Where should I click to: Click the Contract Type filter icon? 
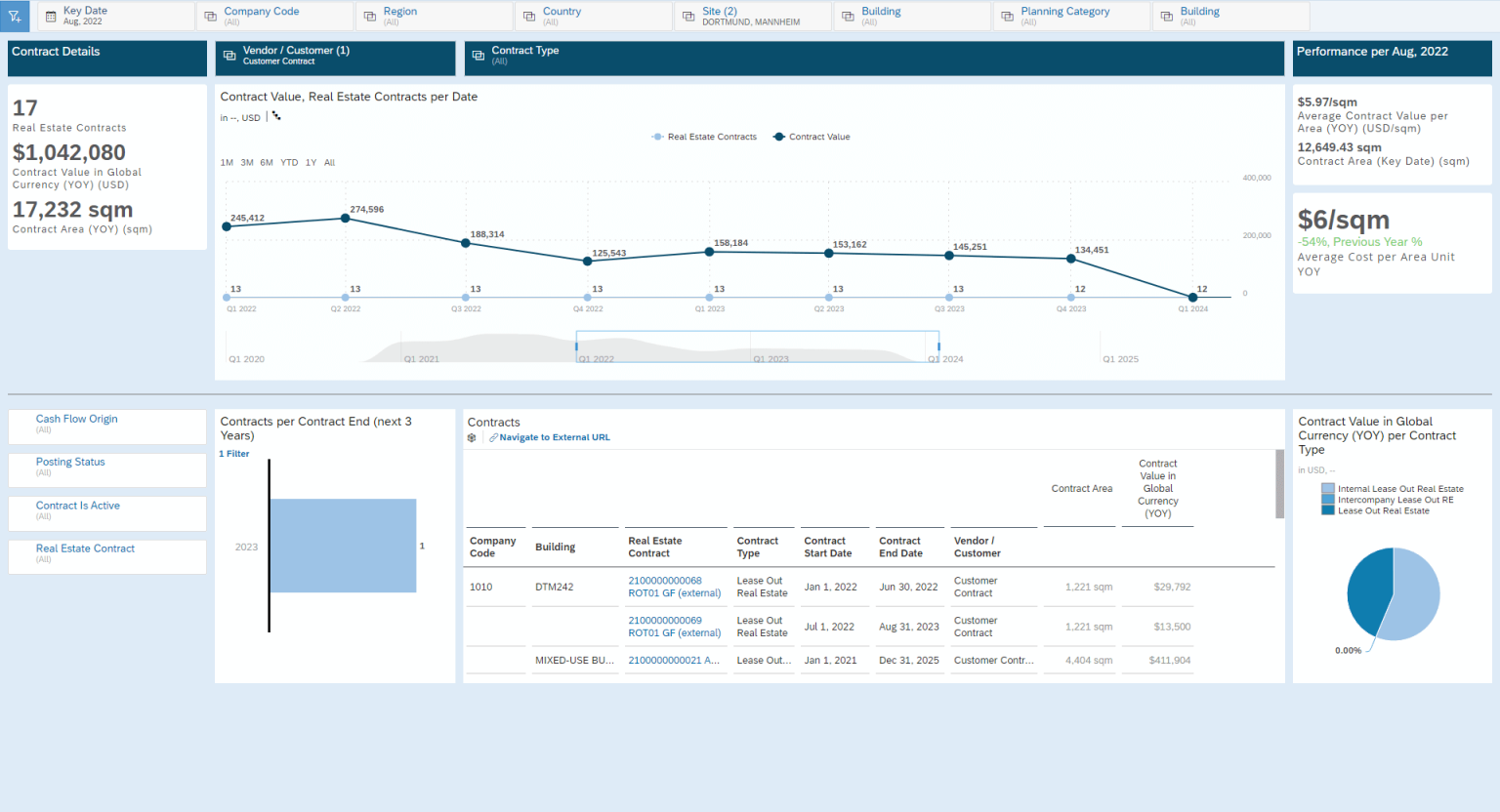pyautogui.click(x=478, y=58)
